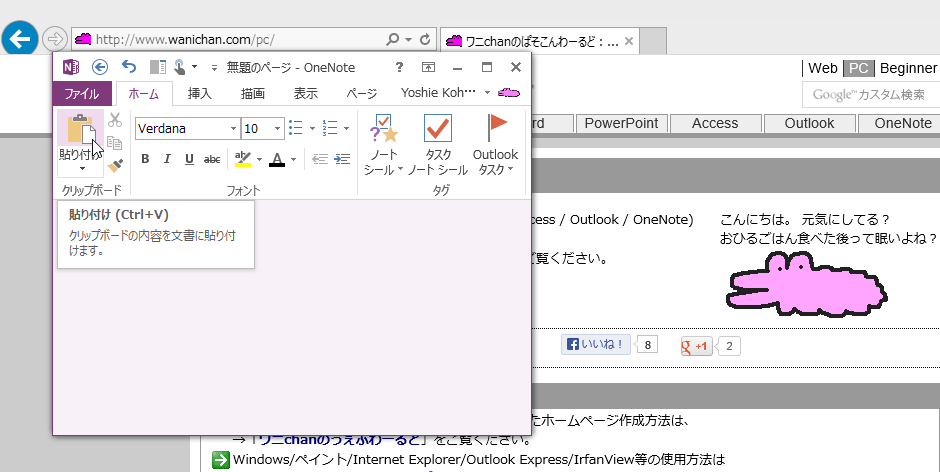940x472 pixels.
Task: Open the Outlook タスク flag menu
Action: (495, 145)
